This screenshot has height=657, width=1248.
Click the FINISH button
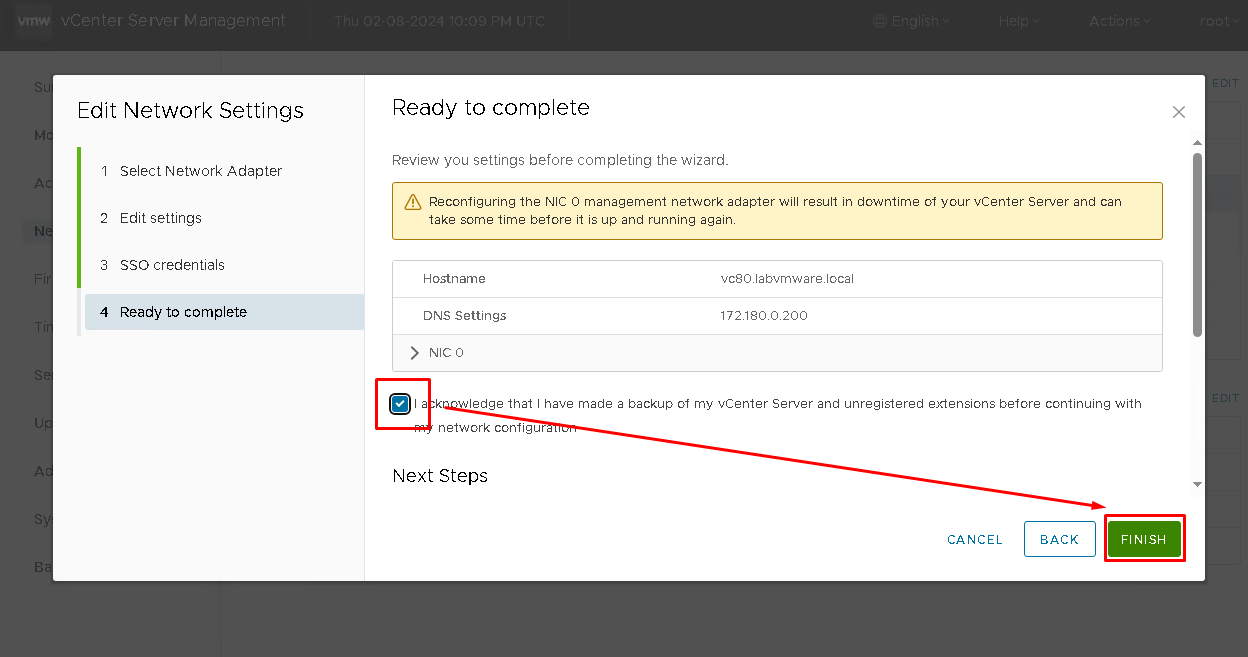[1144, 539]
